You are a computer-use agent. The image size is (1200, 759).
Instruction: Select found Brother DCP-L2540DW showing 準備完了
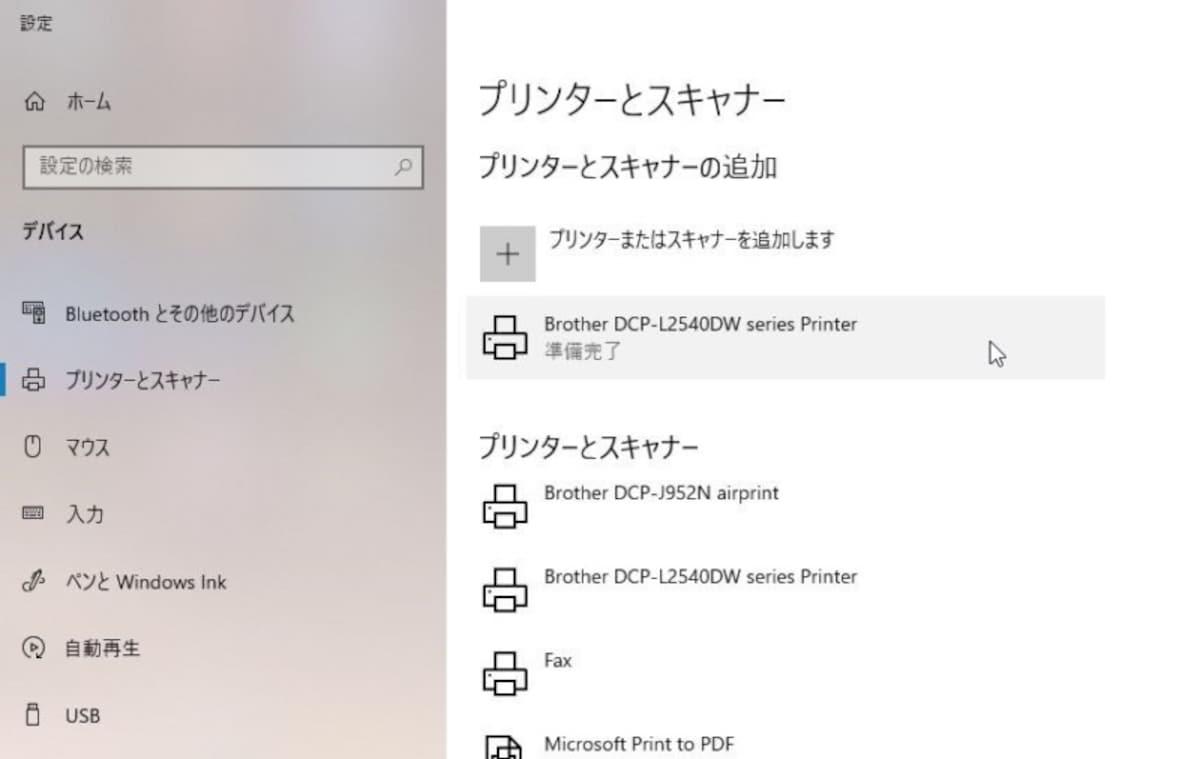pyautogui.click(x=785, y=337)
